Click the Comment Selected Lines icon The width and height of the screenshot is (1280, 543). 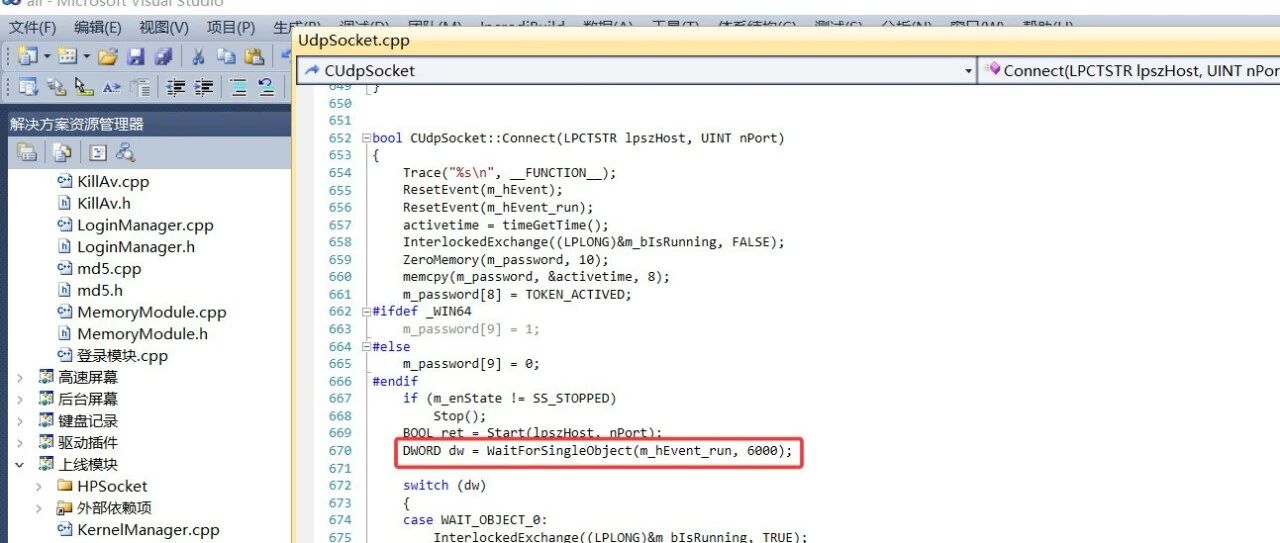pyautogui.click(x=239, y=87)
